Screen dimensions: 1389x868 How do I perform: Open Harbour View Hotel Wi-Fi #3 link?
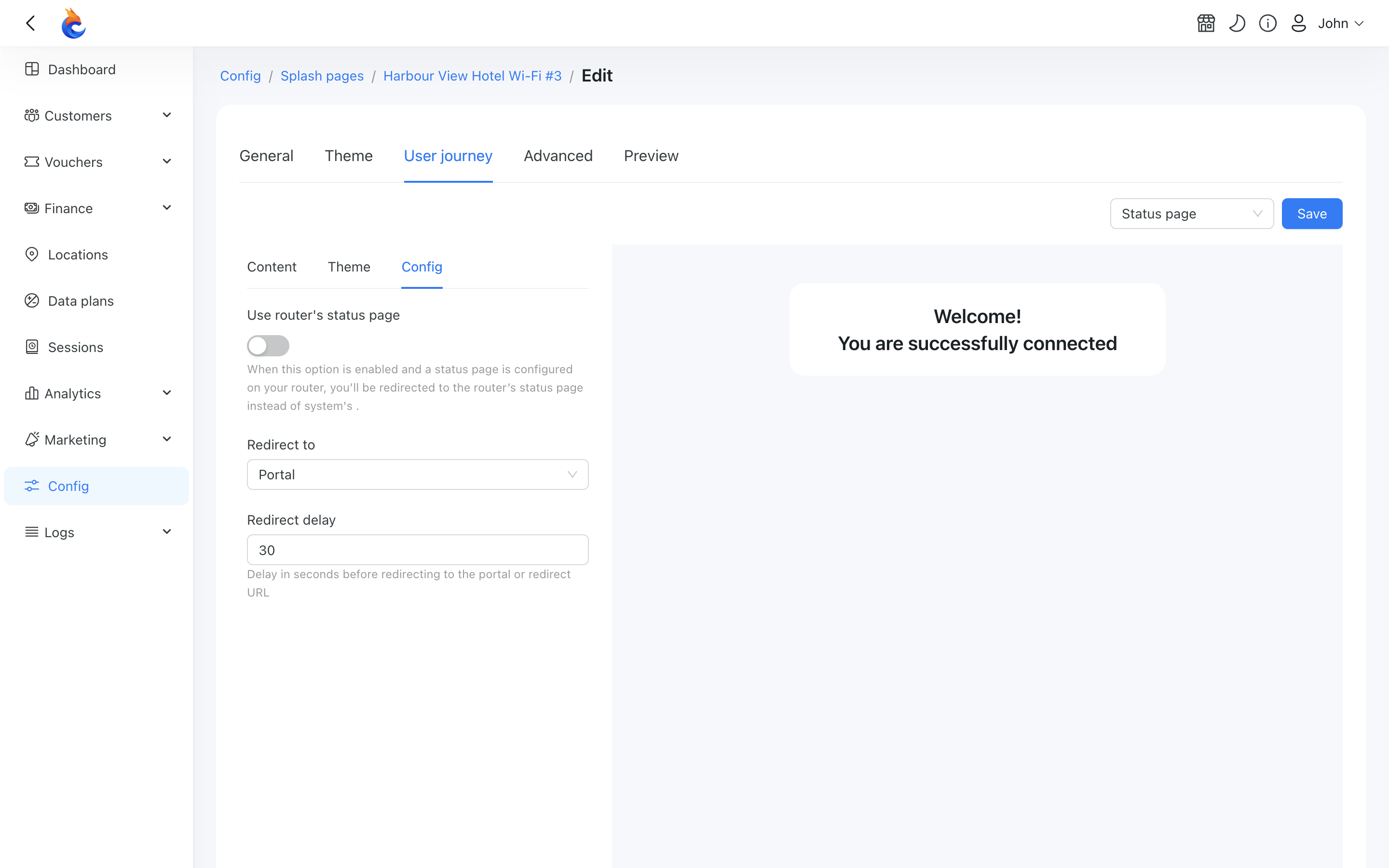[x=472, y=76]
